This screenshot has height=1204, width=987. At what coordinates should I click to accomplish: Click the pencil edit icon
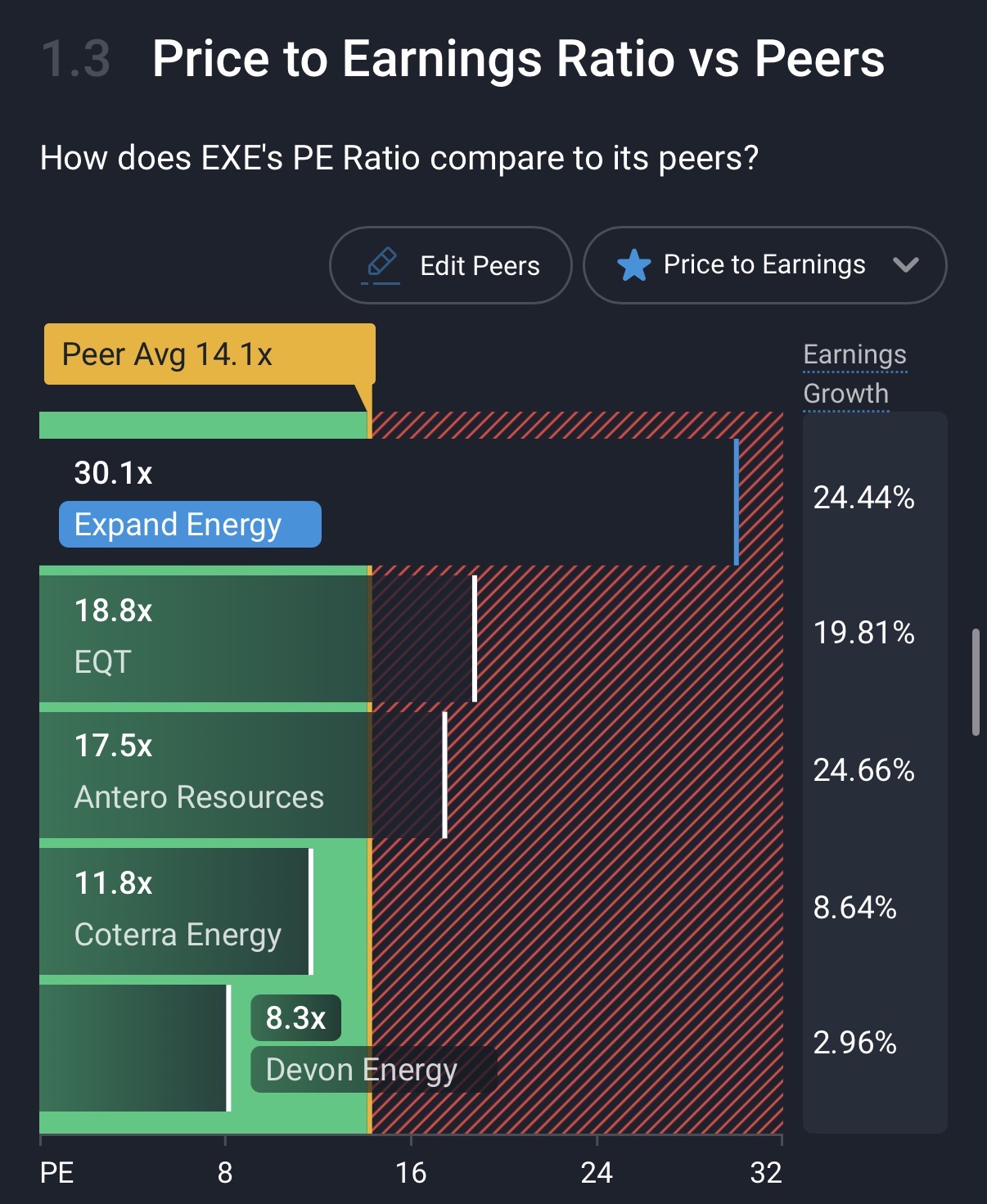click(381, 264)
